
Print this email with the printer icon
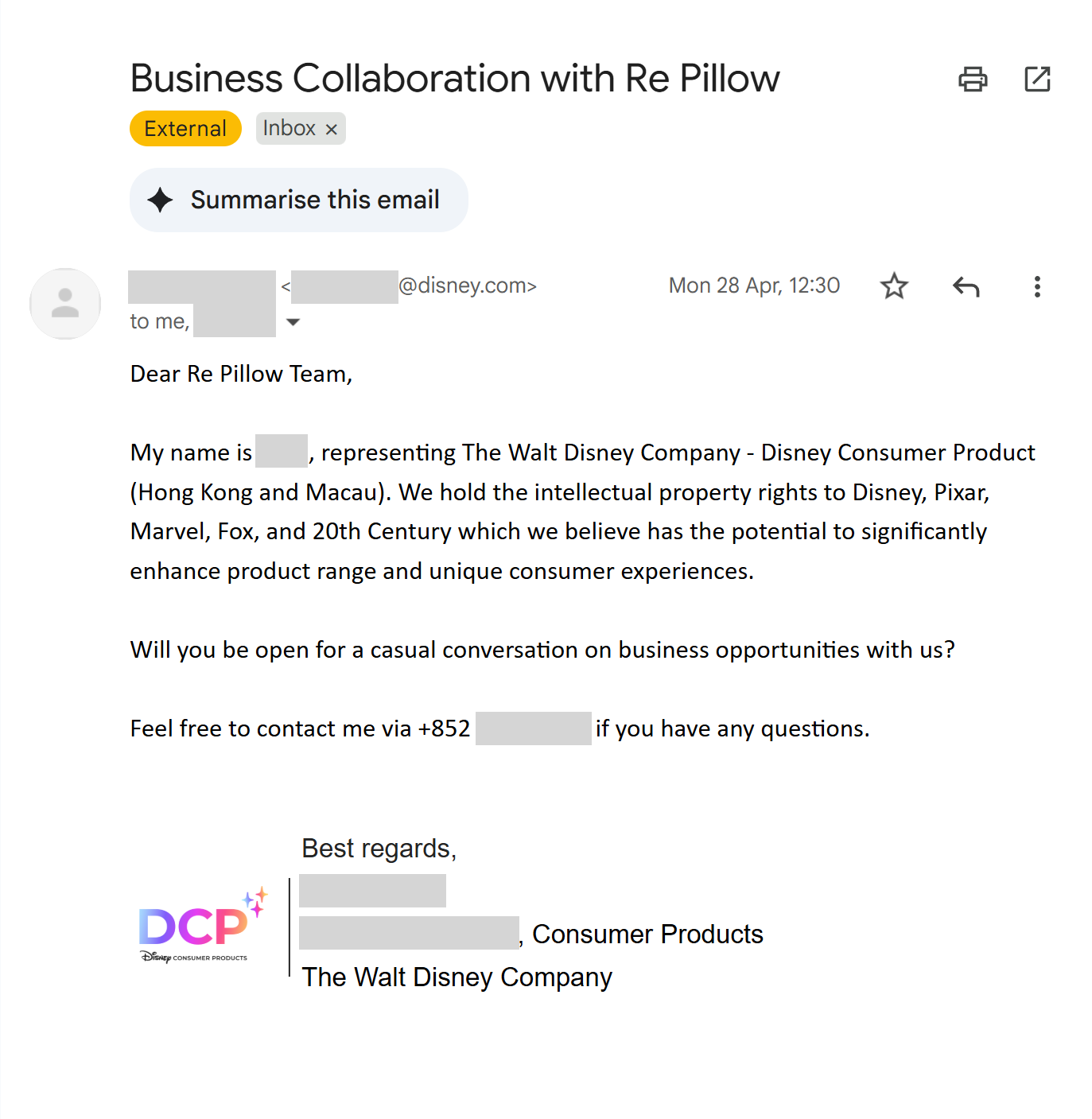(x=972, y=80)
